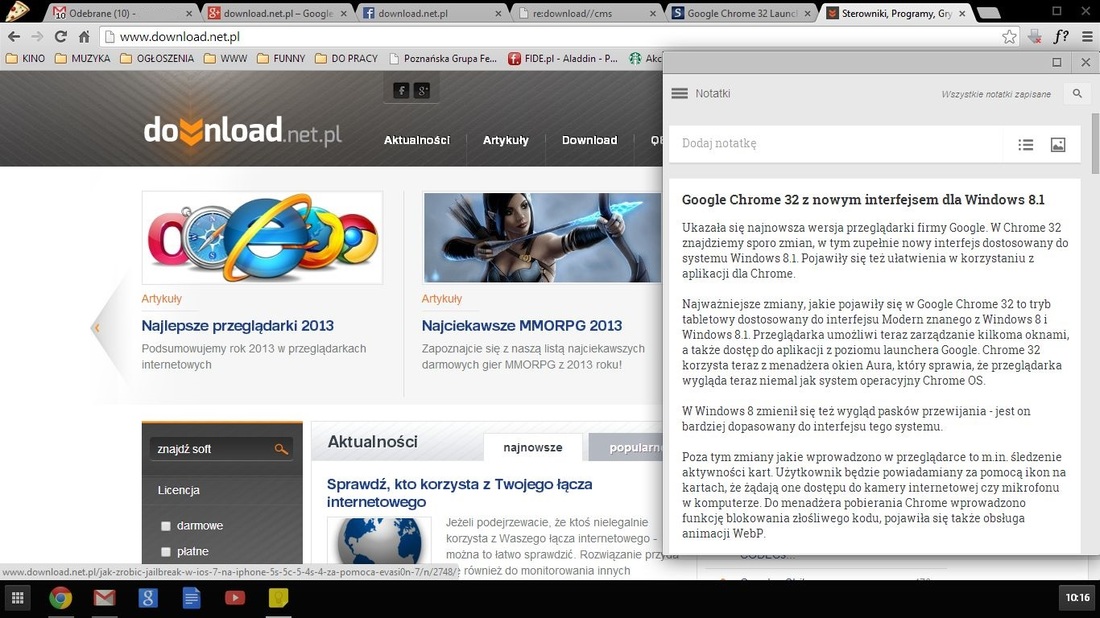Click the notes panel vertical scrollbar
The image size is (1100, 618).
click(1094, 143)
